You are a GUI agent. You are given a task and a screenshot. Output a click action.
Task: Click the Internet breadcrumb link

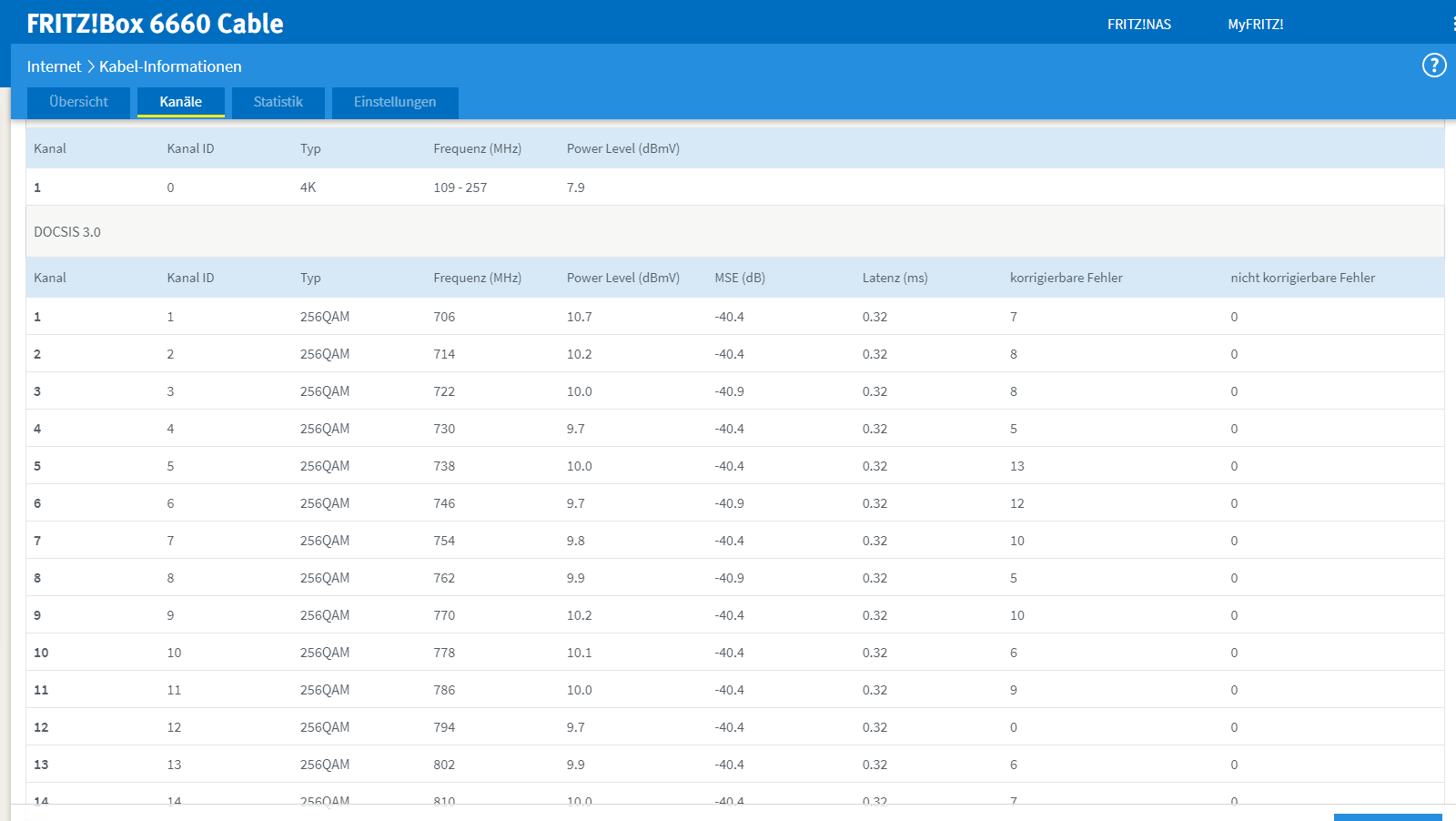[54, 66]
